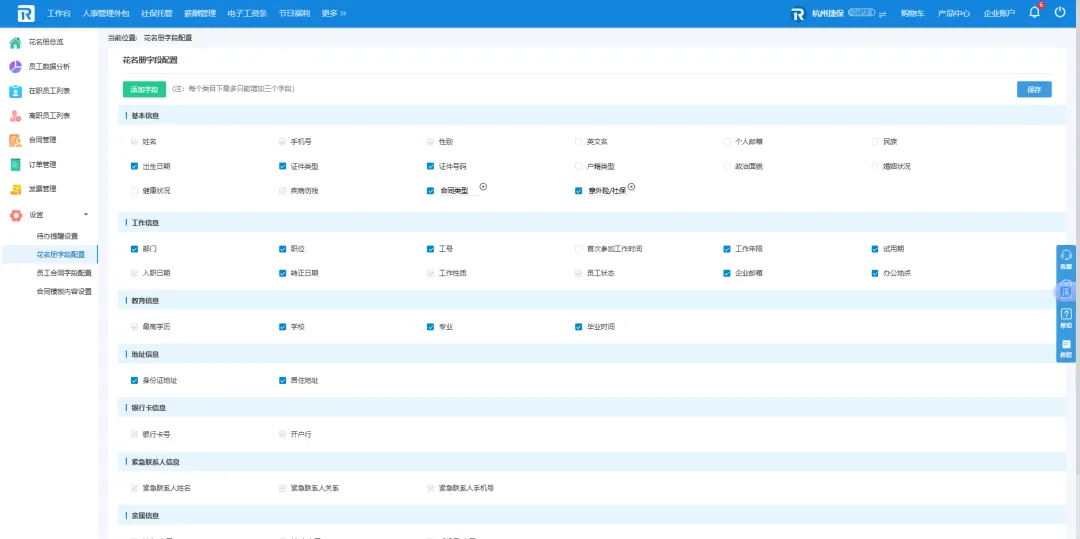The height and width of the screenshot is (539, 1080).
Task: Uncheck the 试用期 checkbox
Action: click(875, 249)
